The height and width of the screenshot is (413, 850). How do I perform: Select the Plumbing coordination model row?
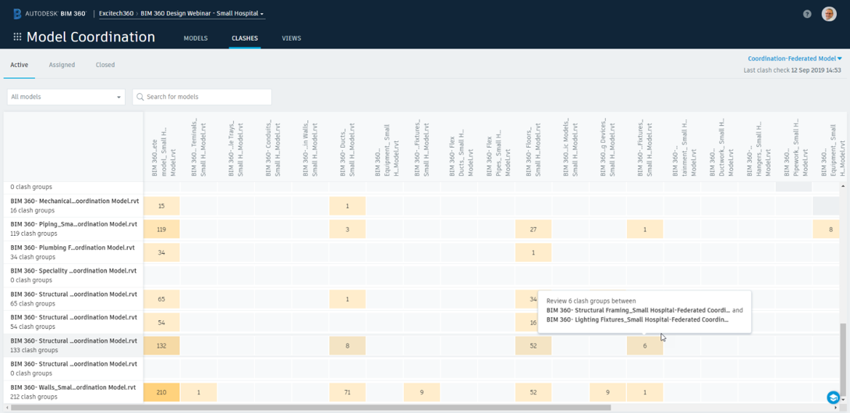point(74,252)
